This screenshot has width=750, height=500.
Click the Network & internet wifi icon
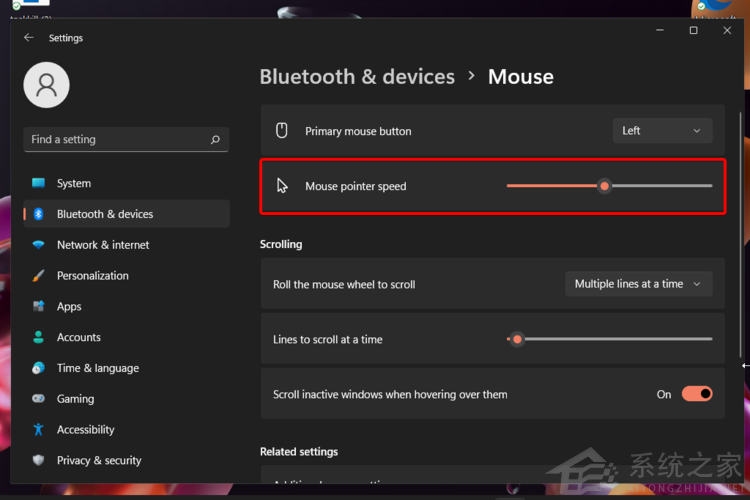point(38,245)
